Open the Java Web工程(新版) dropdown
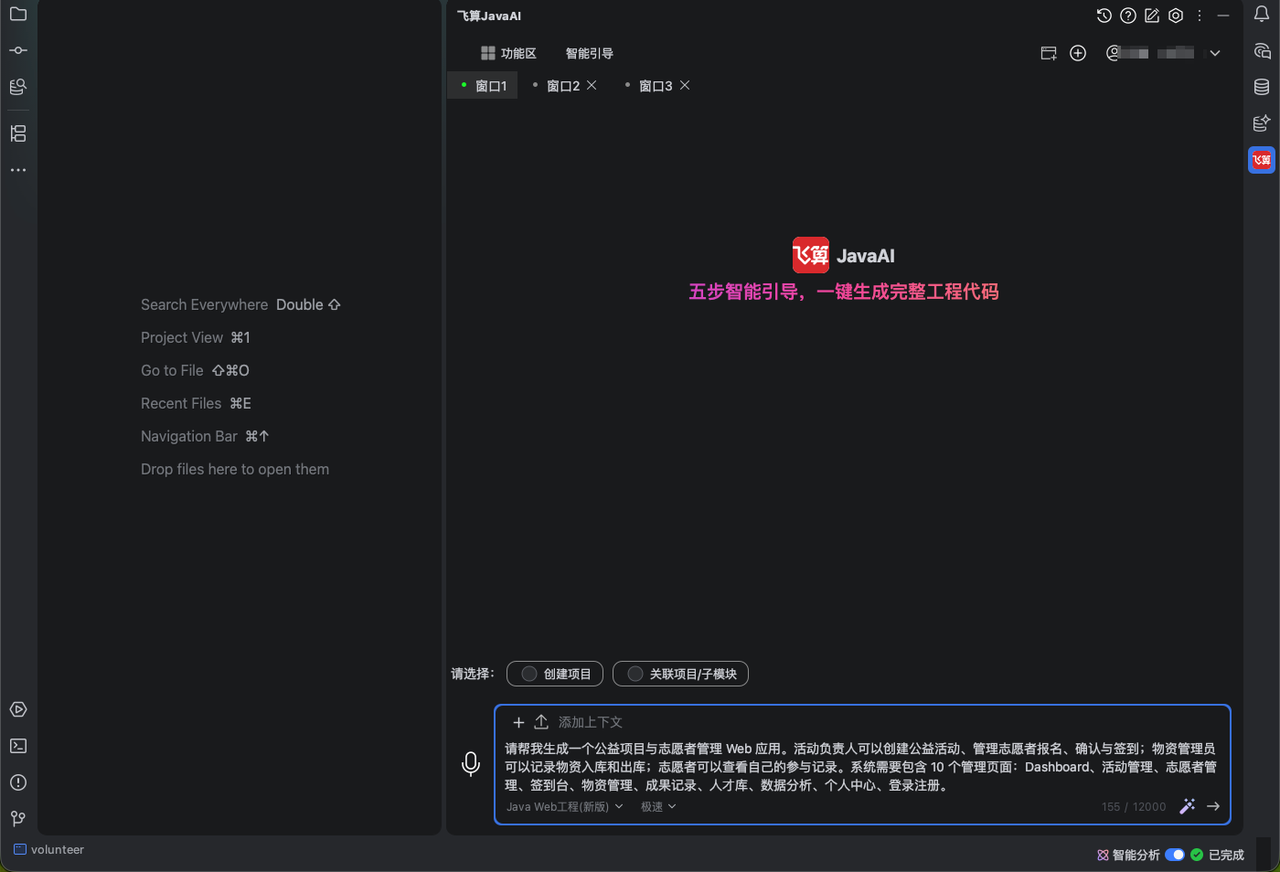The height and width of the screenshot is (872, 1280). (564, 806)
